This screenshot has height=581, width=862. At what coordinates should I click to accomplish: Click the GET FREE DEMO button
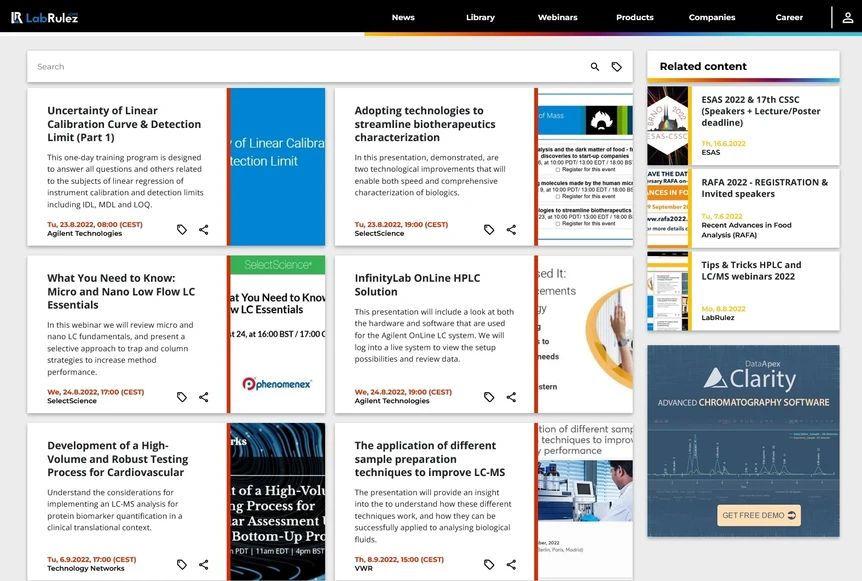click(759, 515)
